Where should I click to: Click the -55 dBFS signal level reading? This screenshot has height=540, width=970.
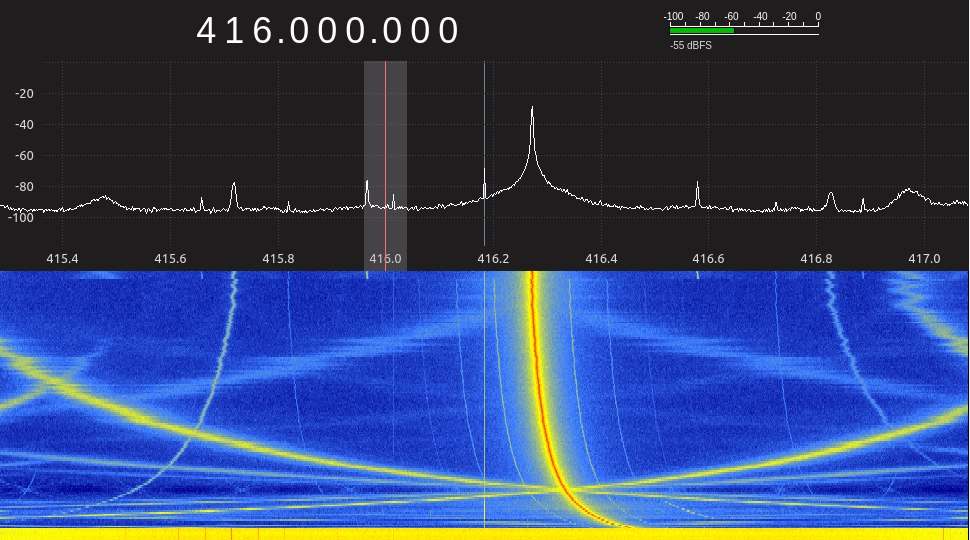point(690,46)
